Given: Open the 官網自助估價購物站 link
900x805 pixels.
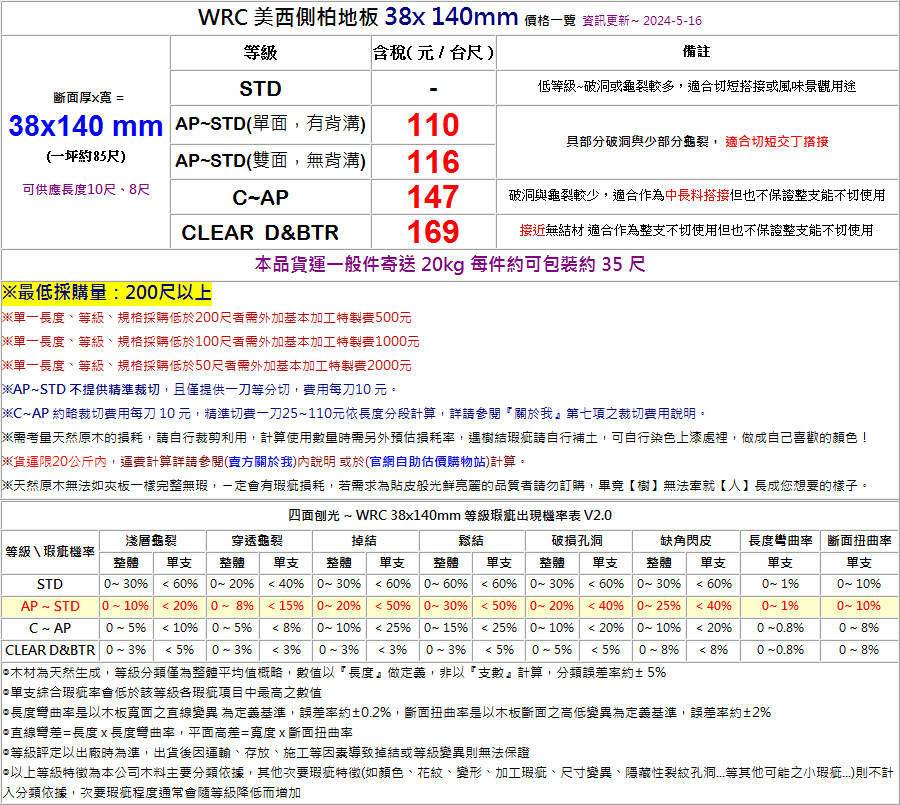Looking at the screenshot, I should [x=422, y=461].
